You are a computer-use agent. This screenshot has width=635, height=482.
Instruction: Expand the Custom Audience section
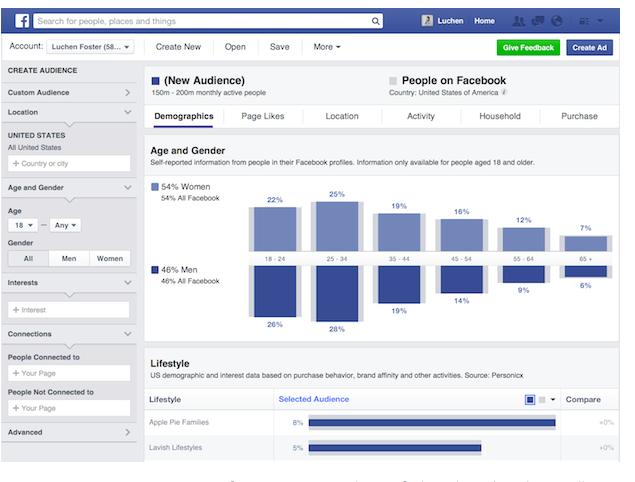pyautogui.click(x=69, y=92)
